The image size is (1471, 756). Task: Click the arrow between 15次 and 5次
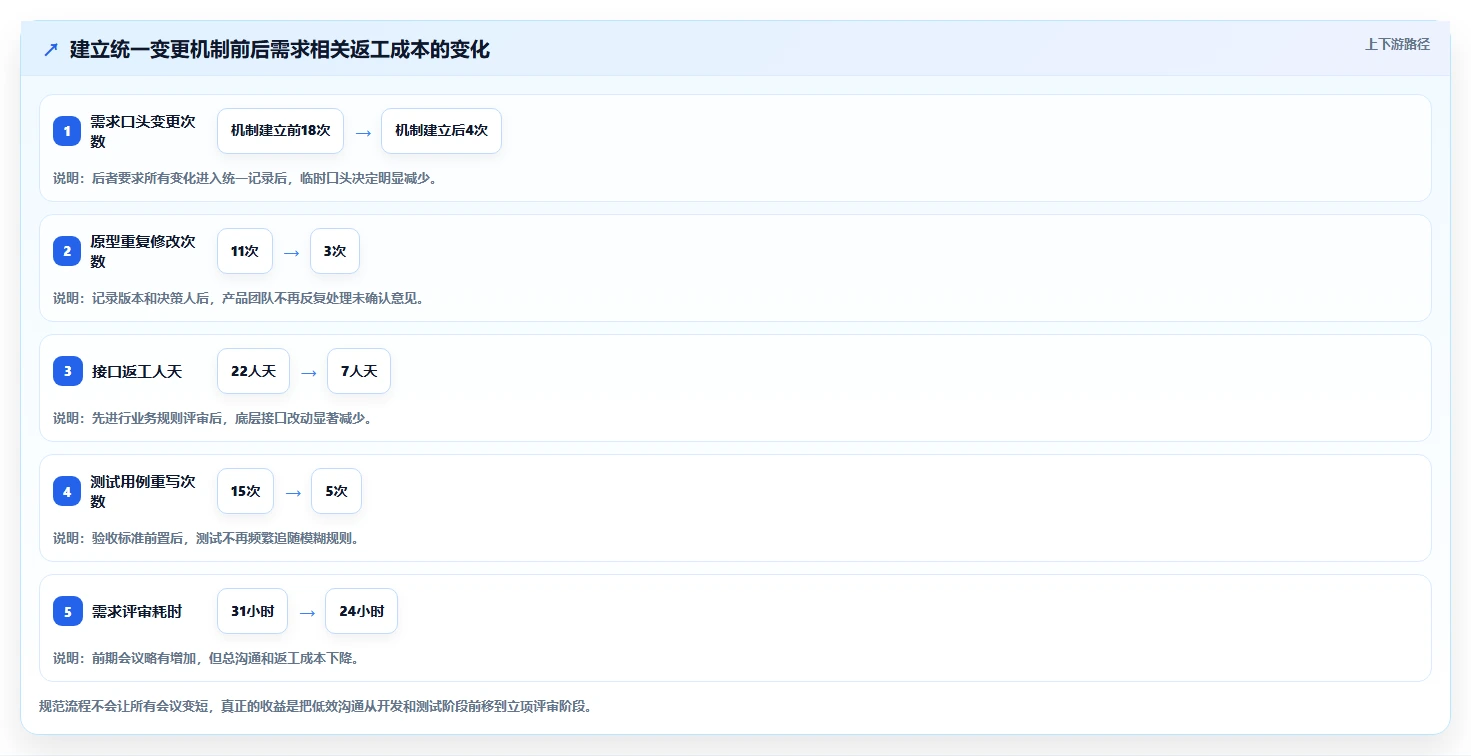pyautogui.click(x=293, y=492)
